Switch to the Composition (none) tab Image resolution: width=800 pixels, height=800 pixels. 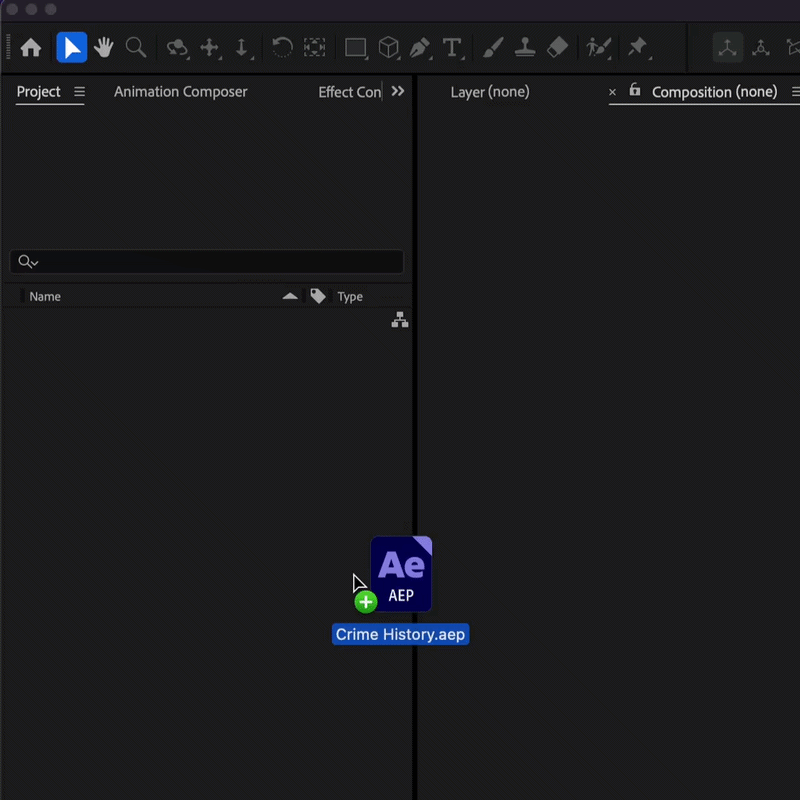coord(714,92)
